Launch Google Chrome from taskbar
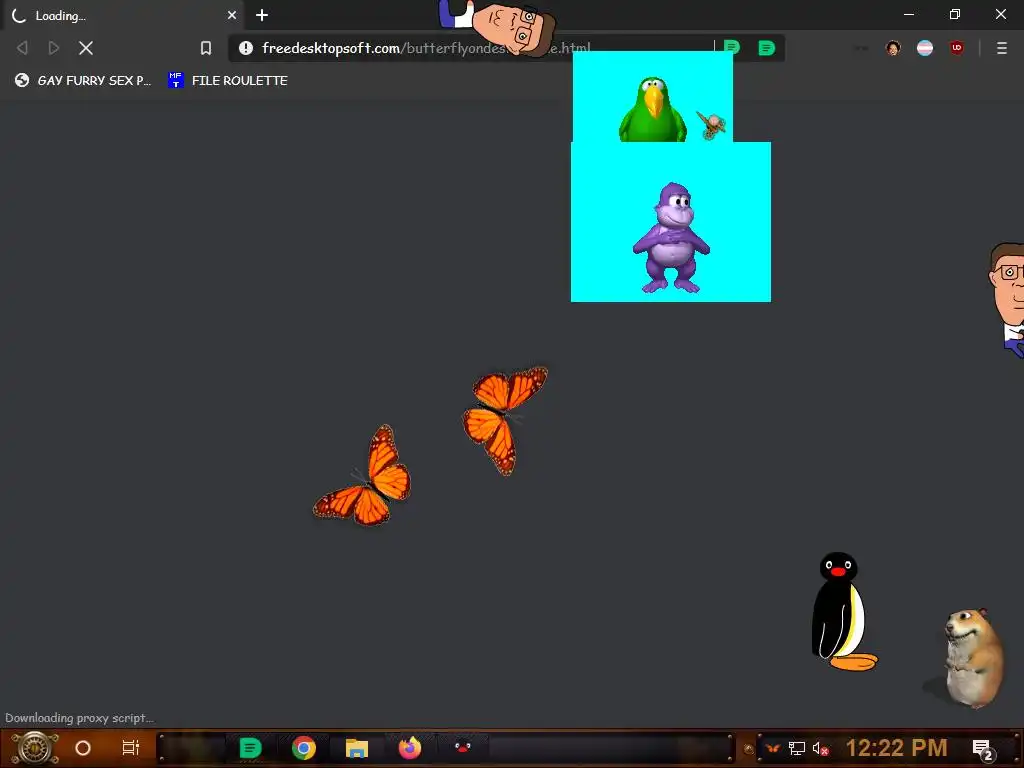 [x=304, y=748]
